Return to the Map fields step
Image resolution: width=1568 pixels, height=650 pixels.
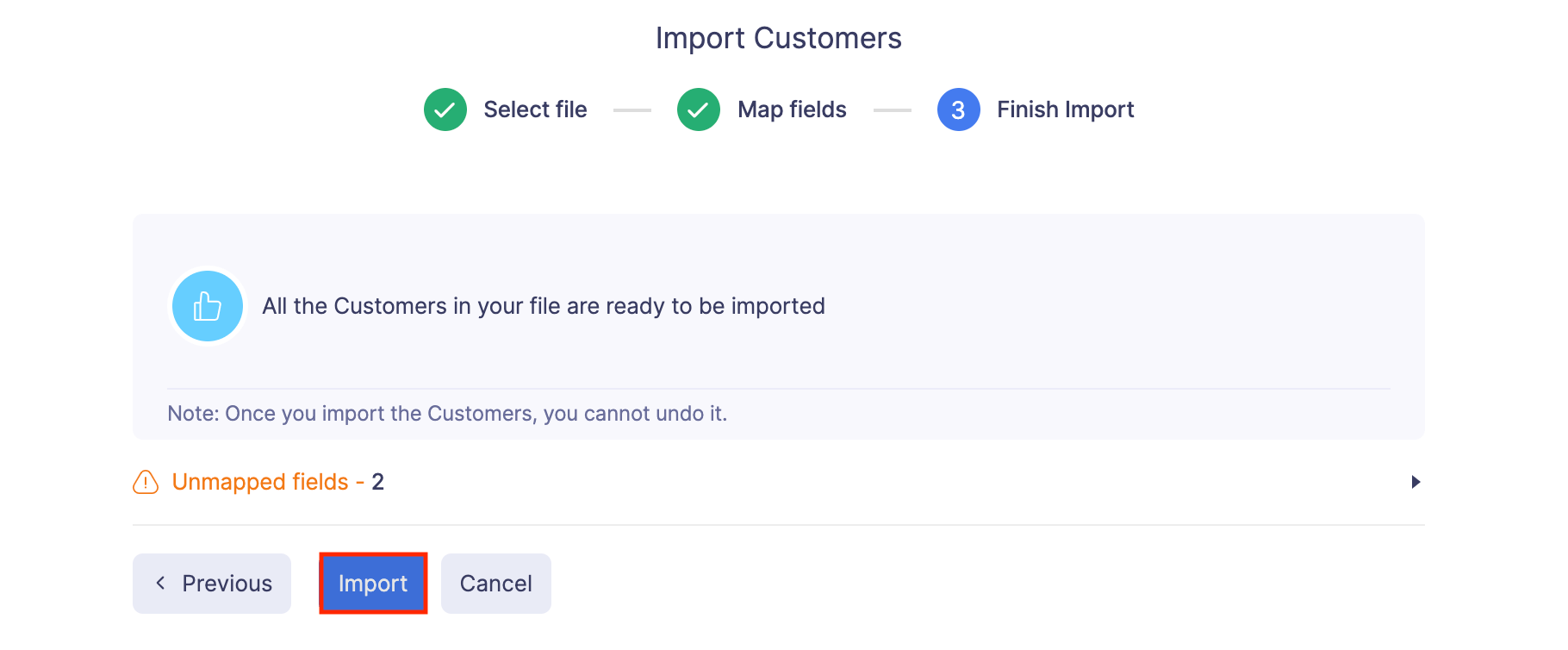(792, 109)
